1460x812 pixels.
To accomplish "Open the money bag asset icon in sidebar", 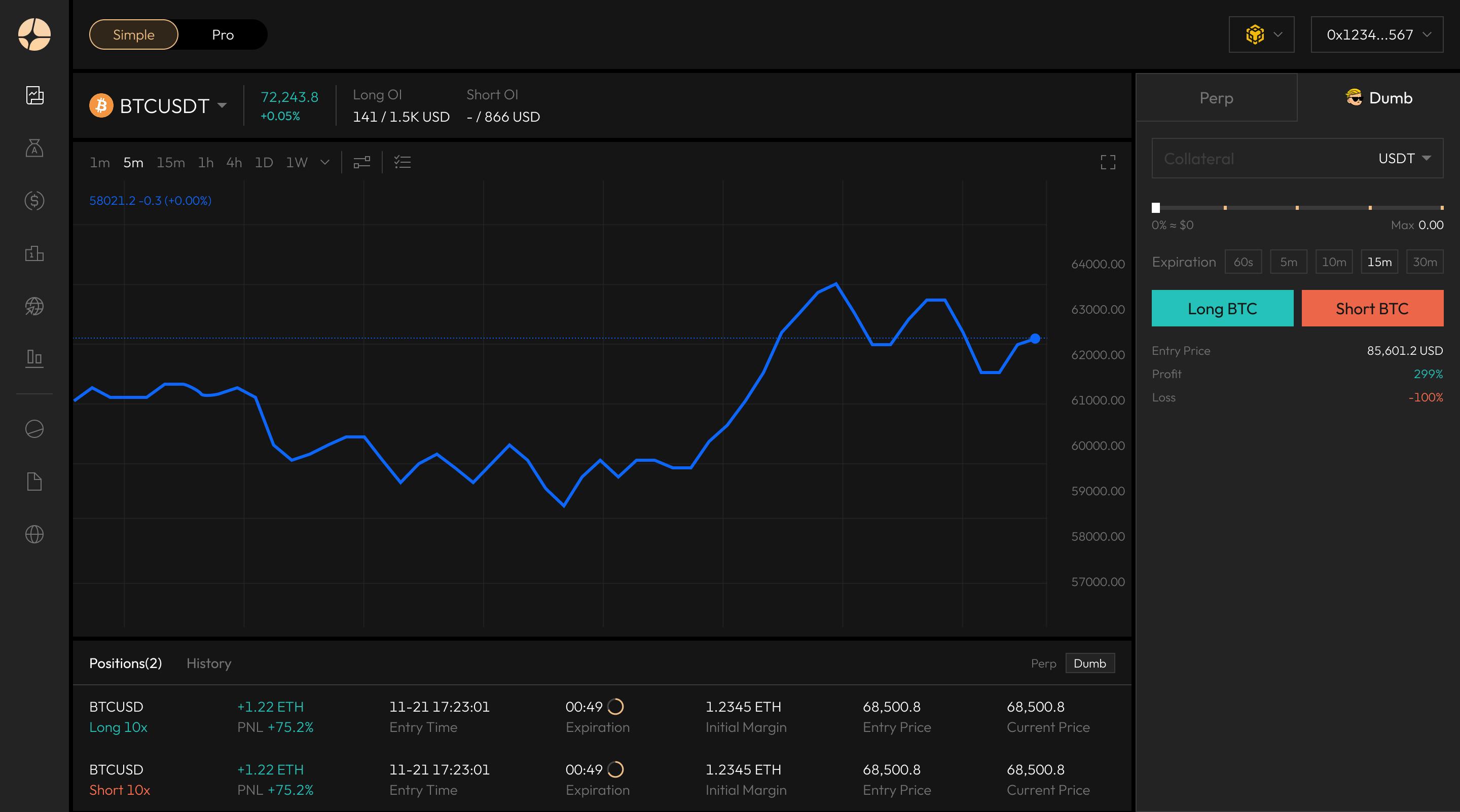I will point(34,149).
